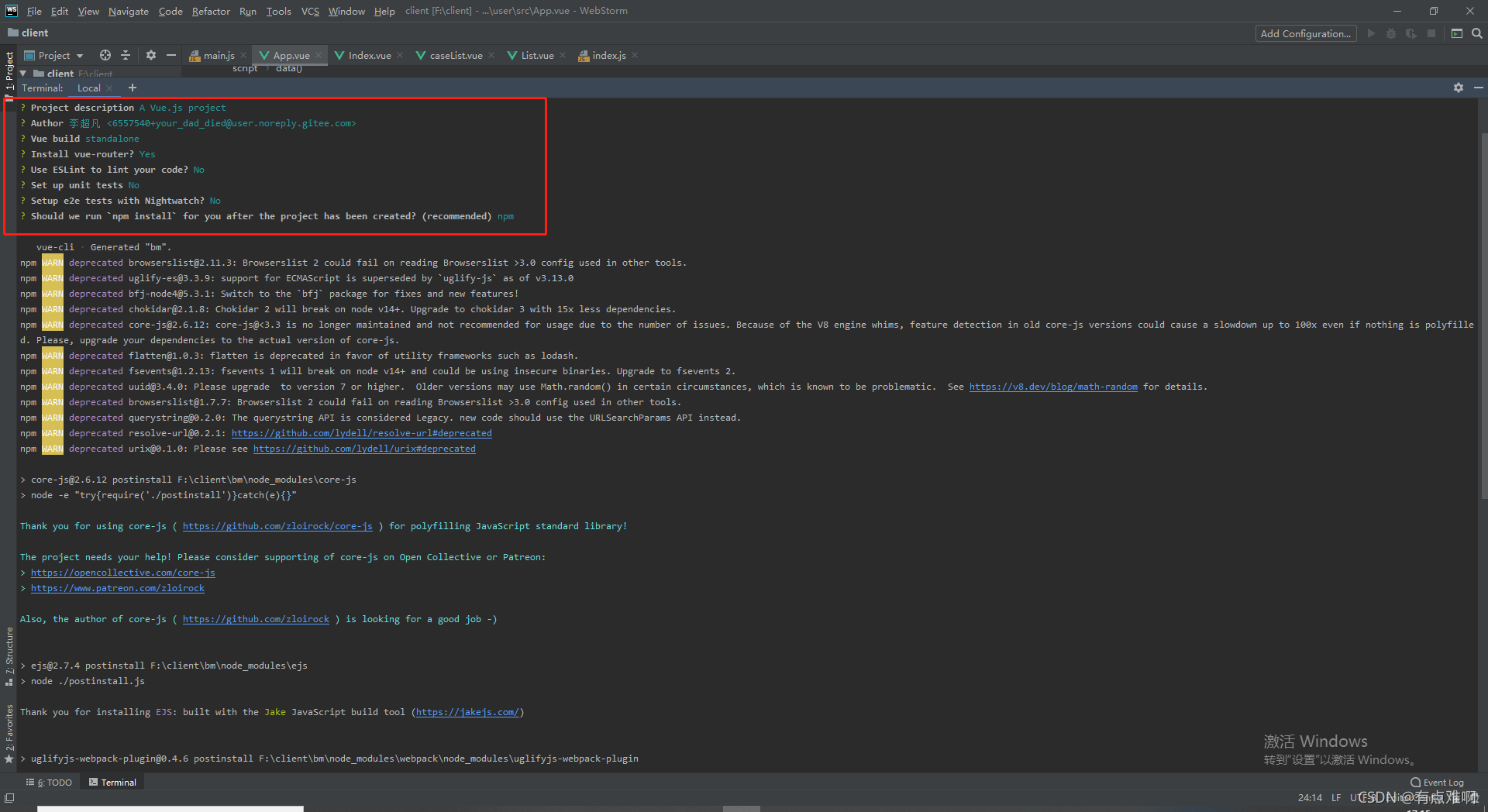
Task: Open Run Anything console icon
Action: pos(1457,33)
